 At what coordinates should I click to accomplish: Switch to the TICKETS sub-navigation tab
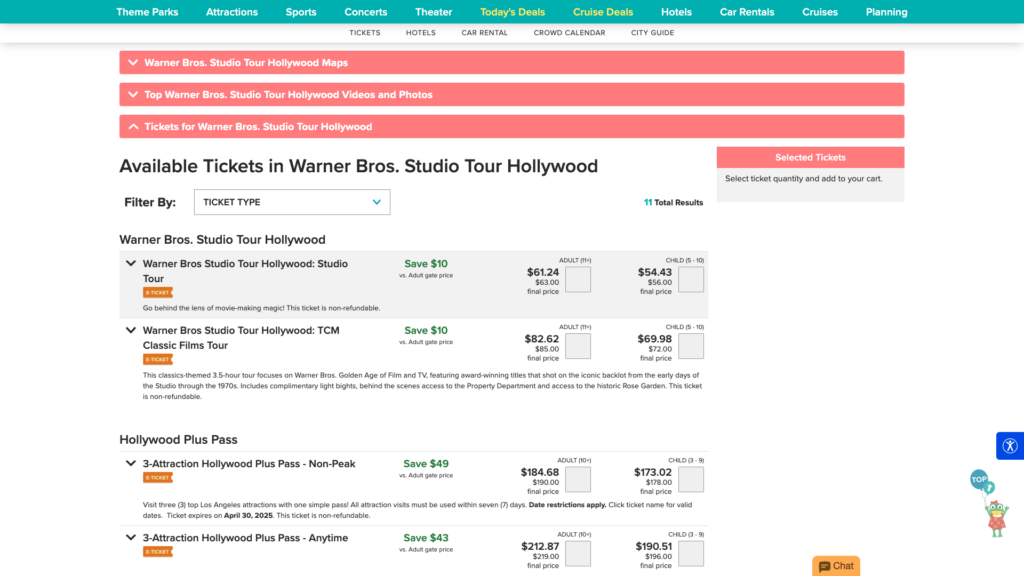[364, 33]
